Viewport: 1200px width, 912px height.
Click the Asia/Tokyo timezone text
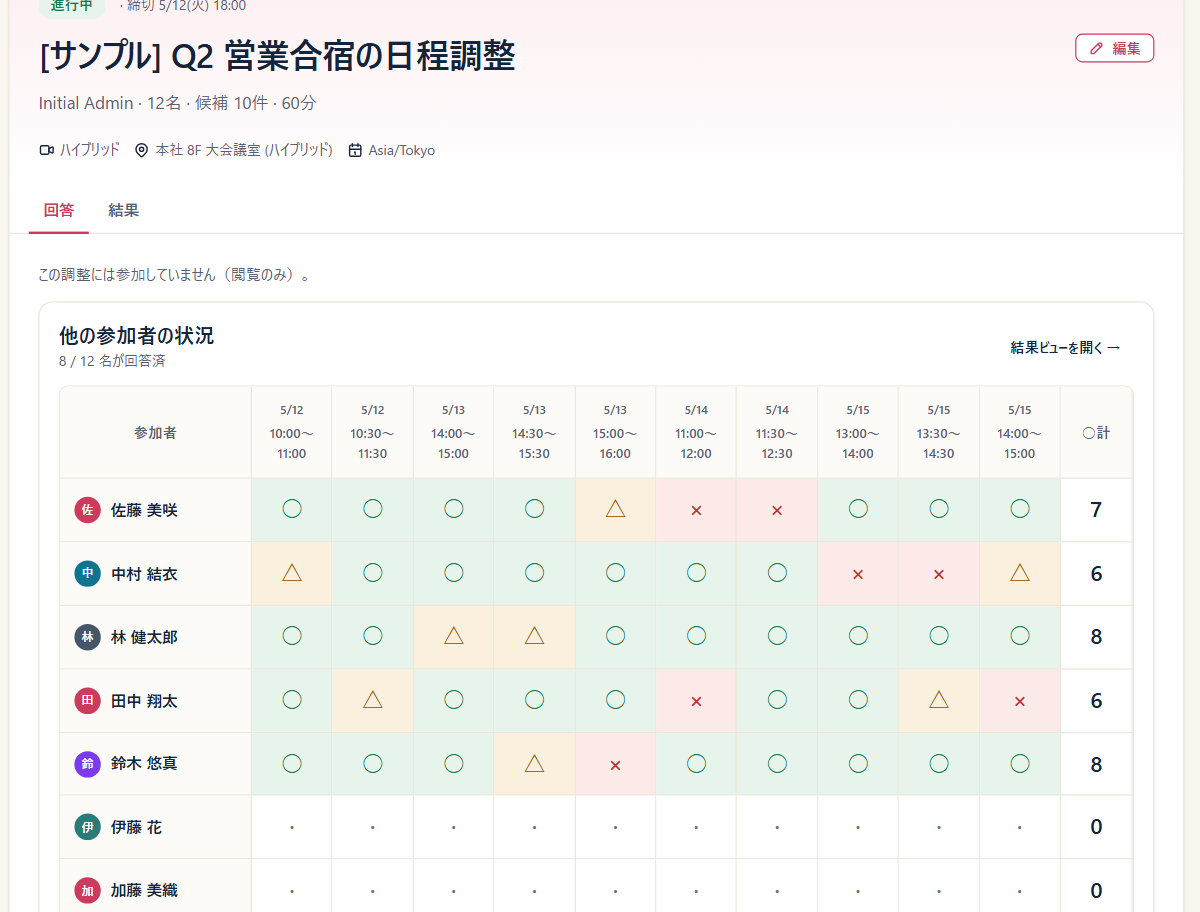[402, 150]
